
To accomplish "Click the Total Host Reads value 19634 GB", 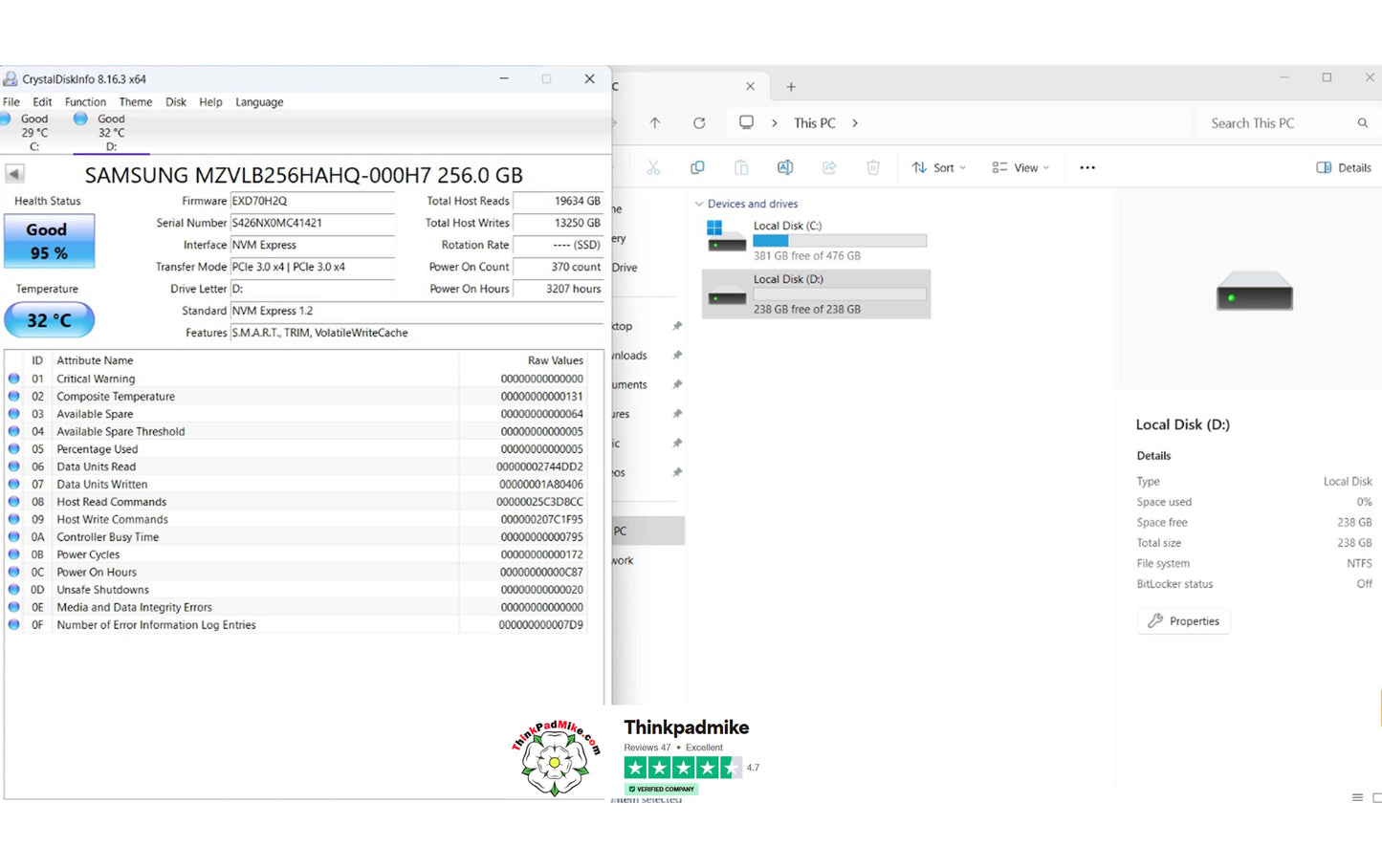I will (x=558, y=201).
